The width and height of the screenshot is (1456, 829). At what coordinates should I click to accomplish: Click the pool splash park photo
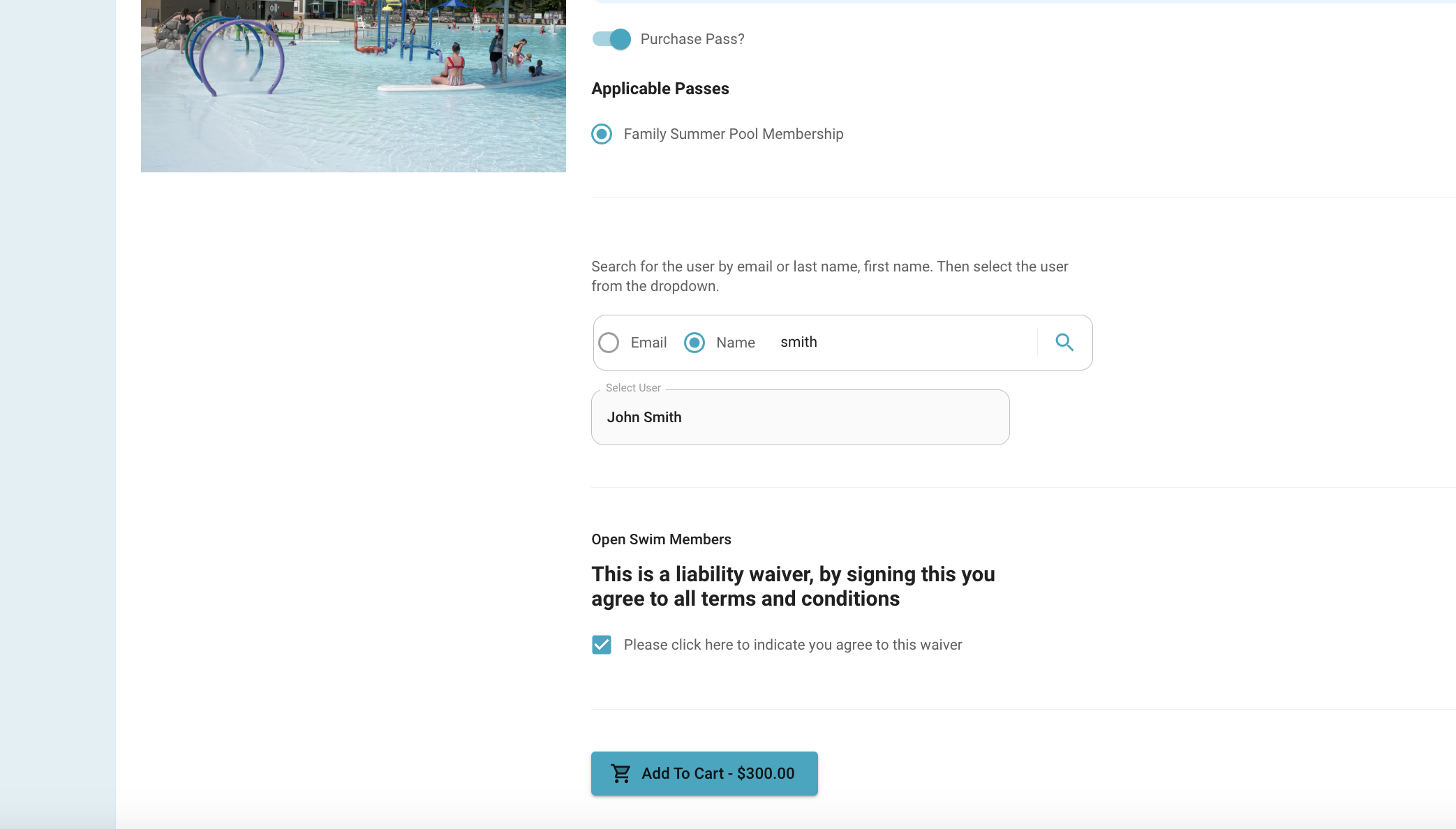(353, 86)
